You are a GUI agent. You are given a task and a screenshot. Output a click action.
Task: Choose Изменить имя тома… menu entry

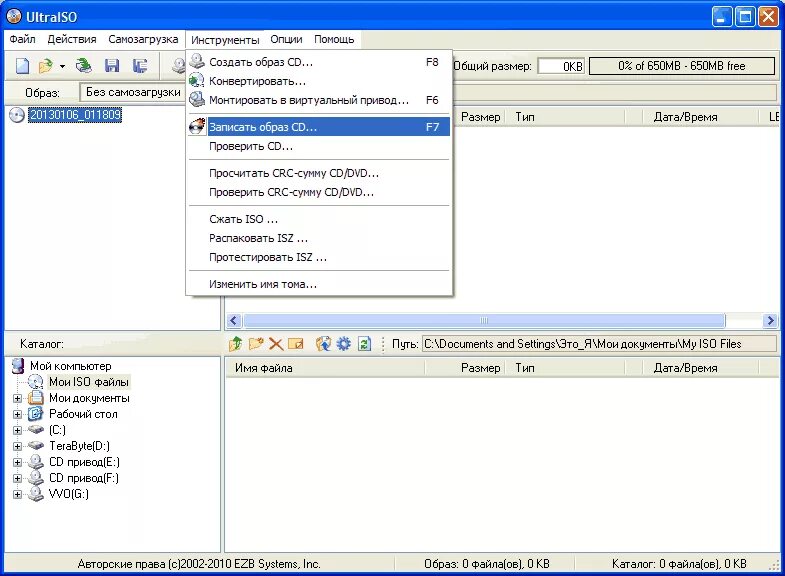click(x=319, y=284)
